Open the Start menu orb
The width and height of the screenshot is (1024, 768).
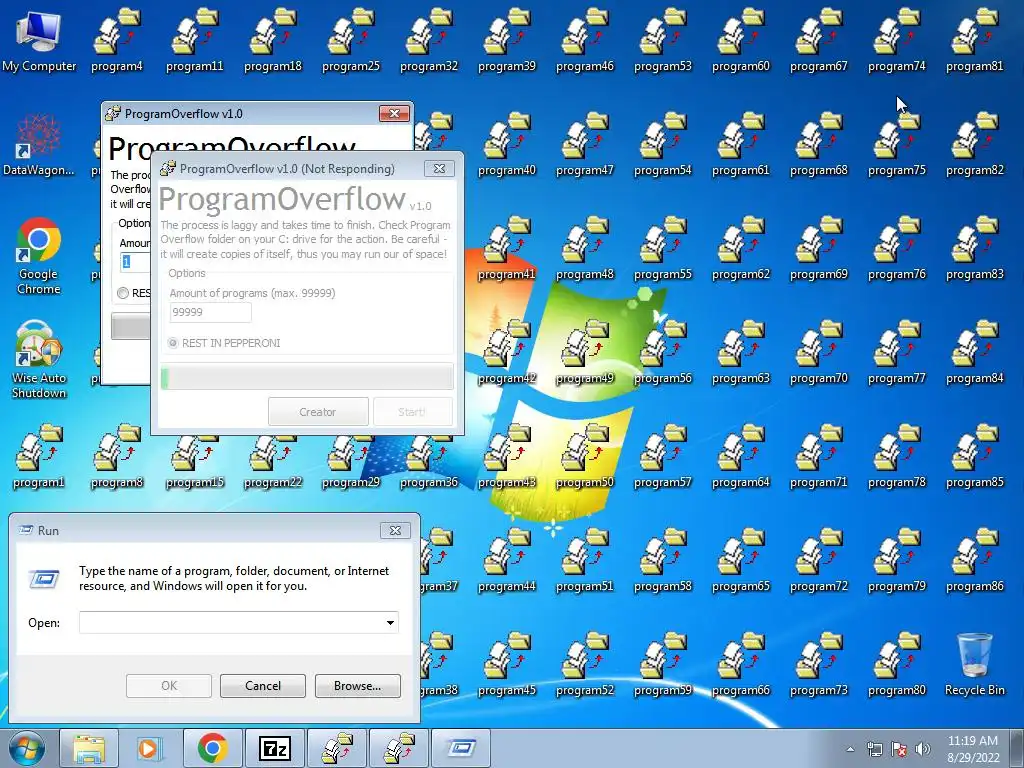pyautogui.click(x=26, y=748)
